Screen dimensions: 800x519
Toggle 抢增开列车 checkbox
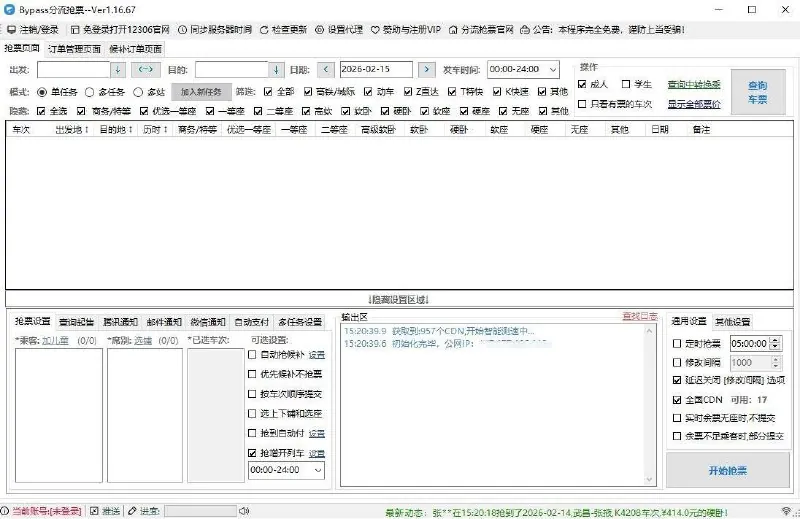tap(252, 453)
